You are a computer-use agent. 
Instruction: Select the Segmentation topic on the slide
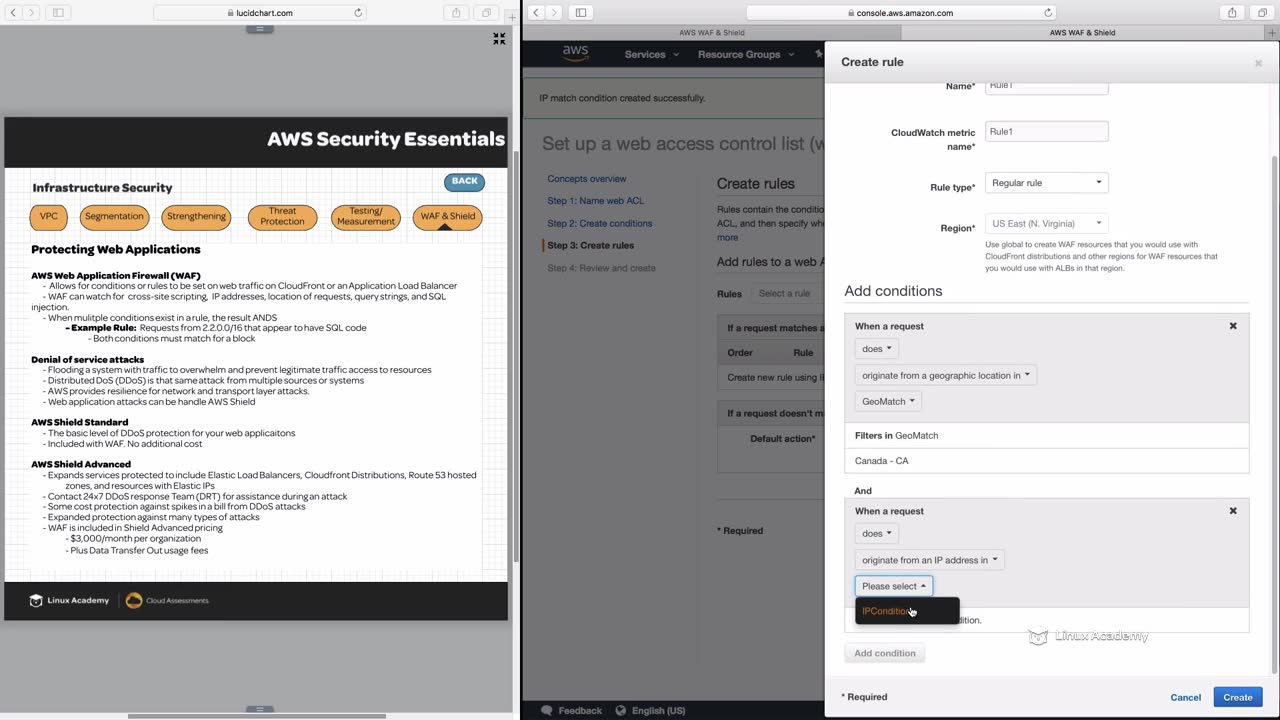(x=114, y=216)
